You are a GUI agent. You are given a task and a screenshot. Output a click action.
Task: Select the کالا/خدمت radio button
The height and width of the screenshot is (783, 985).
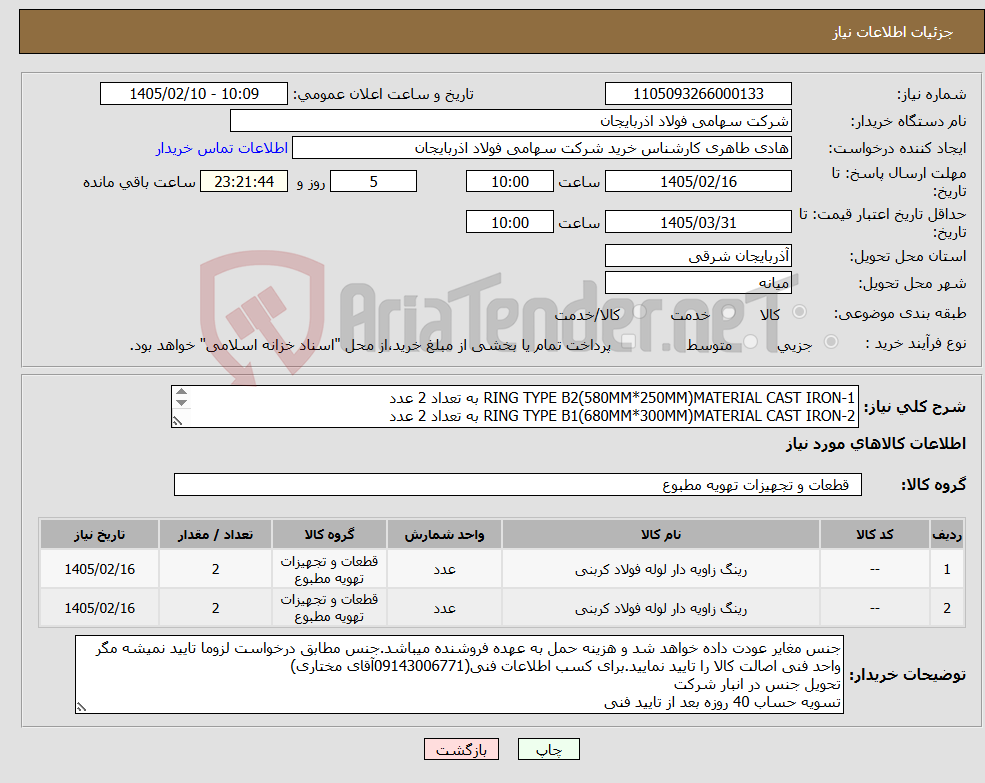(639, 312)
